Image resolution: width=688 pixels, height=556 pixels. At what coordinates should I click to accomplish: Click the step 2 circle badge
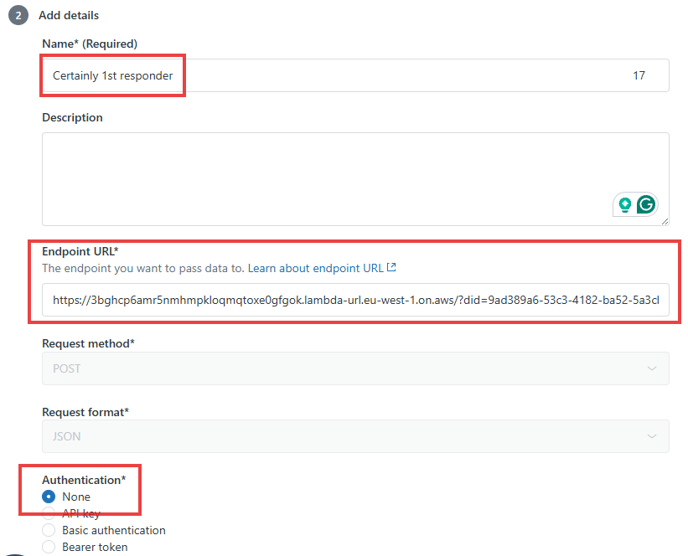click(x=18, y=15)
